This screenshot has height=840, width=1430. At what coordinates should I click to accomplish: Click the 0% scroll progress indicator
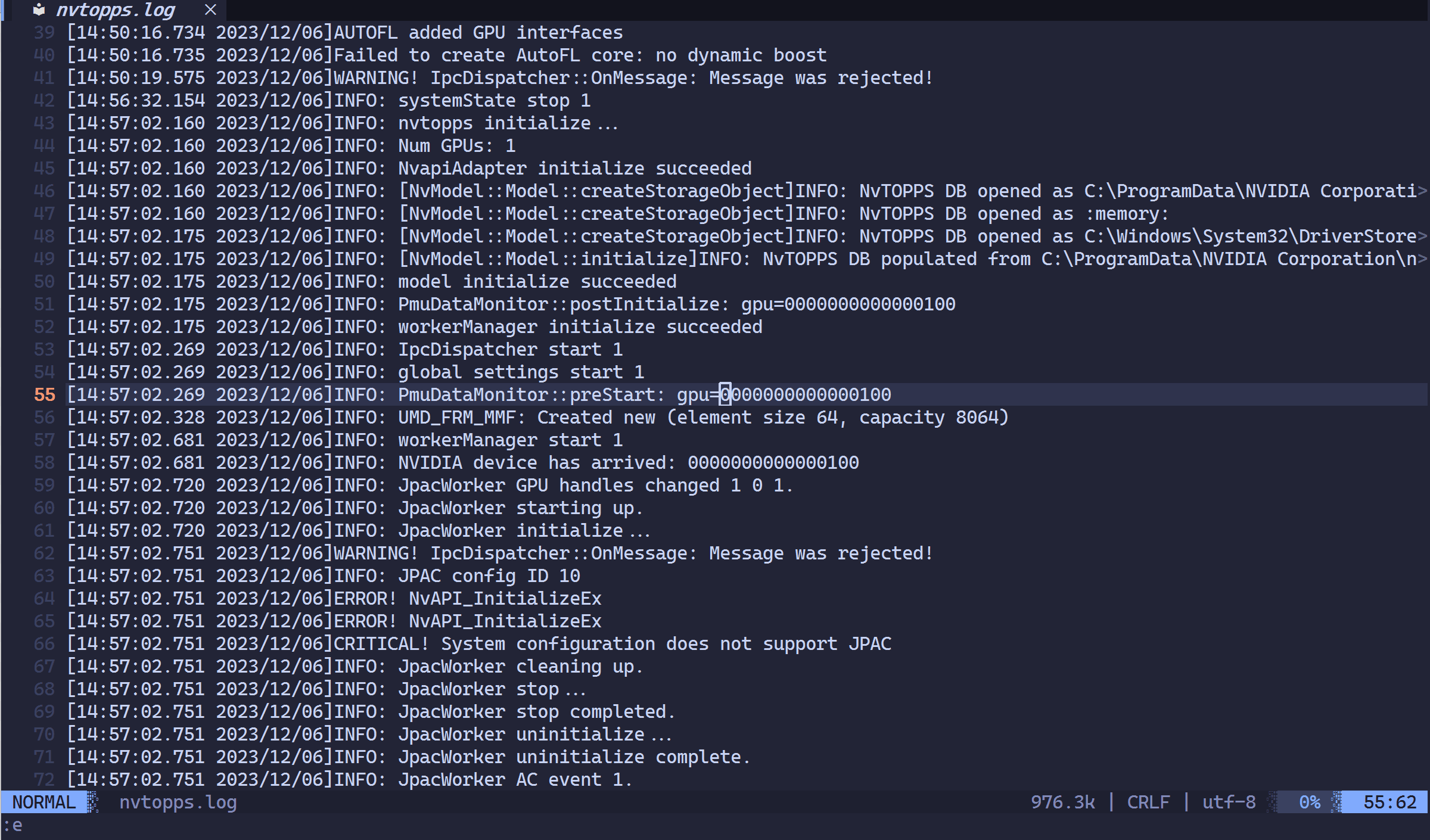1310,802
